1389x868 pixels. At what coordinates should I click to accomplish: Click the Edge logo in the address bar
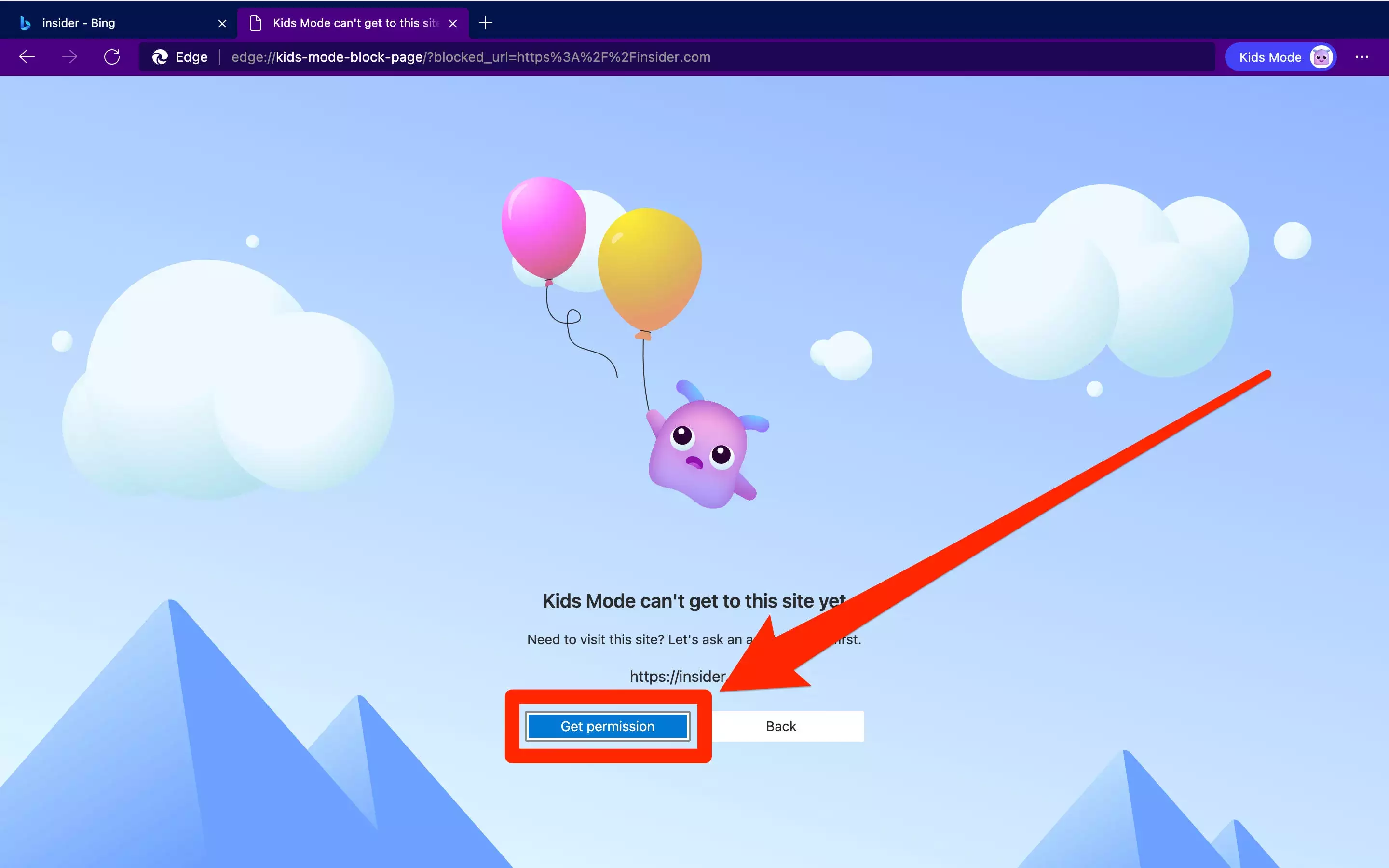pos(160,57)
